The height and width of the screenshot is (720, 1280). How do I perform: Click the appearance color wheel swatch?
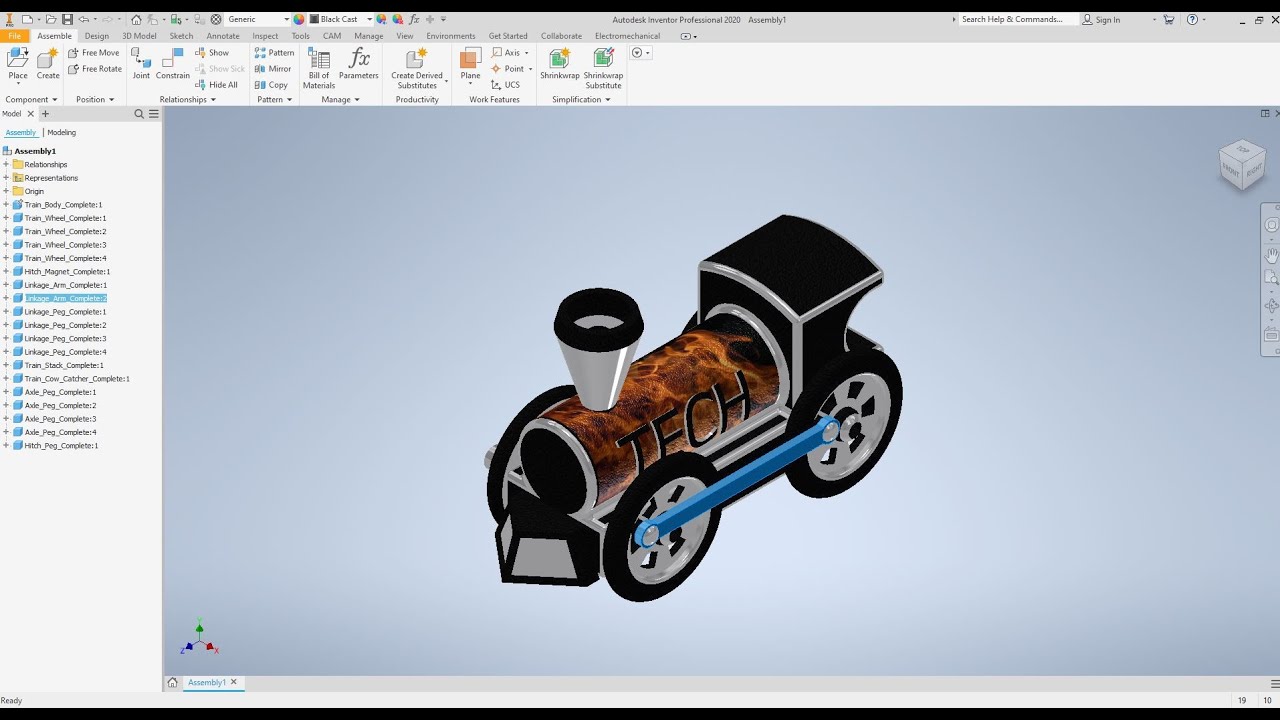(x=298, y=19)
